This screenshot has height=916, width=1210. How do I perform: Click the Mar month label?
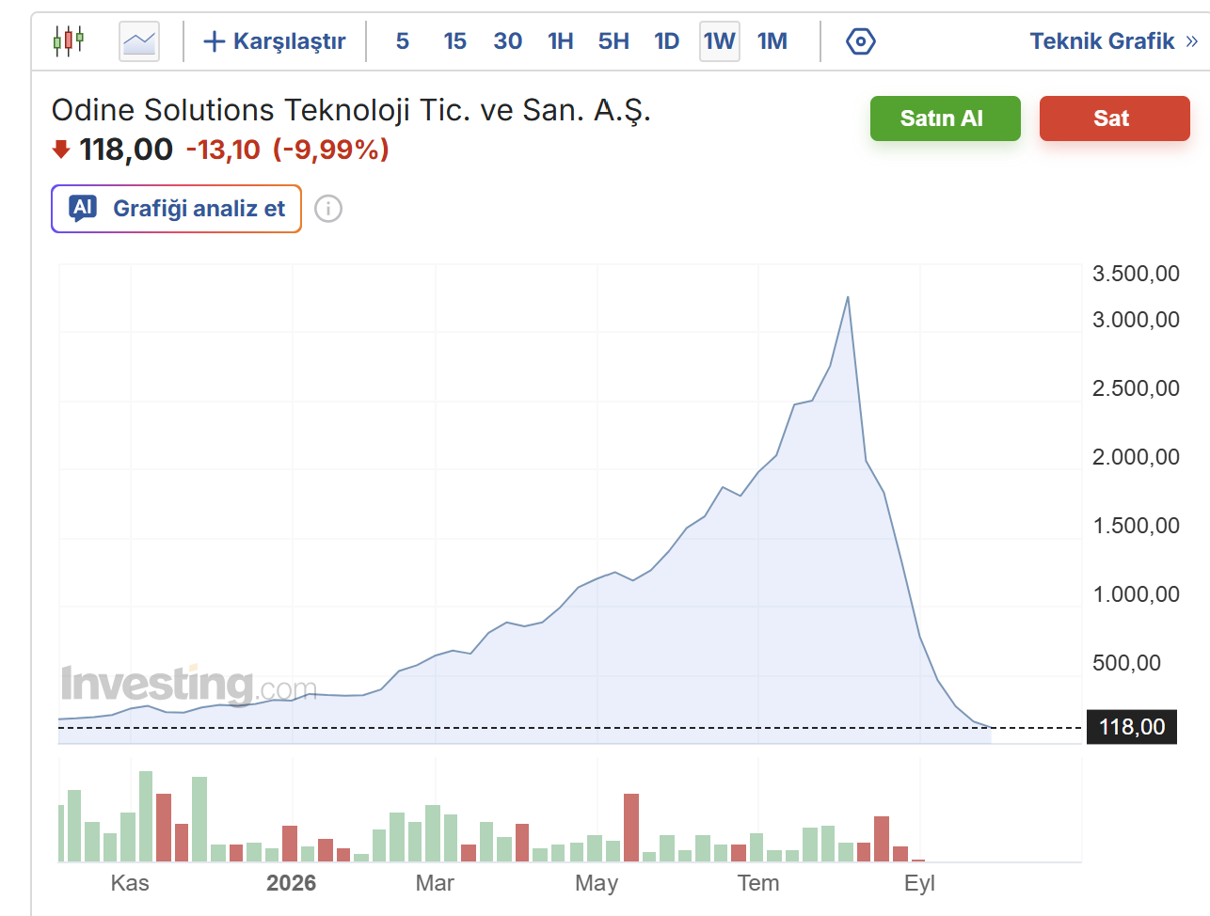[435, 883]
